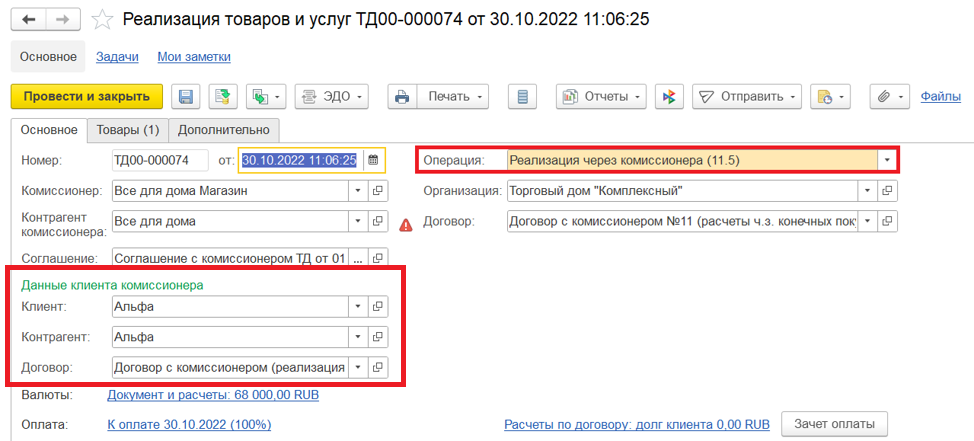Screen dimensions: 974x441
Task: Open Комиссионер record with open icon
Action: (378, 191)
